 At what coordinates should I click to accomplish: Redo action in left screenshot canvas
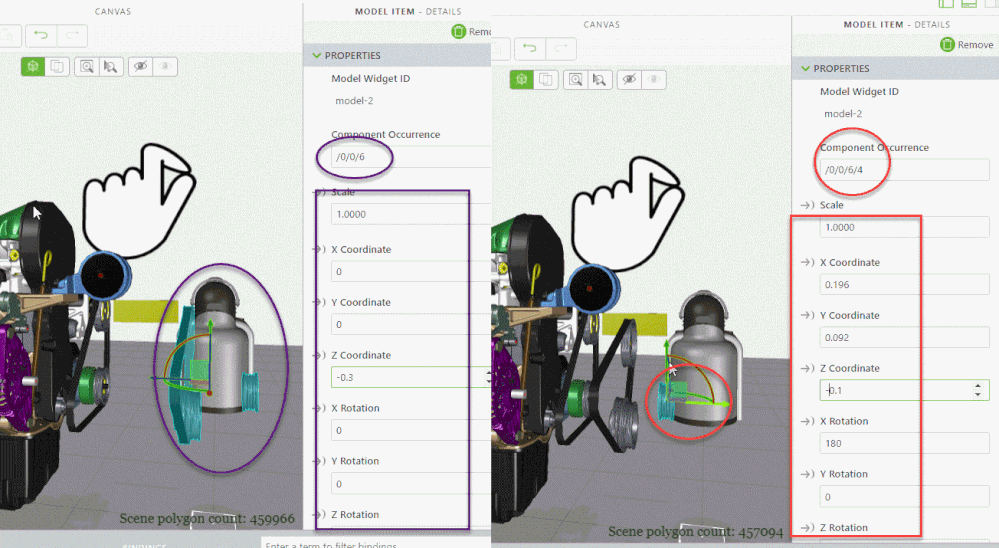click(x=72, y=35)
